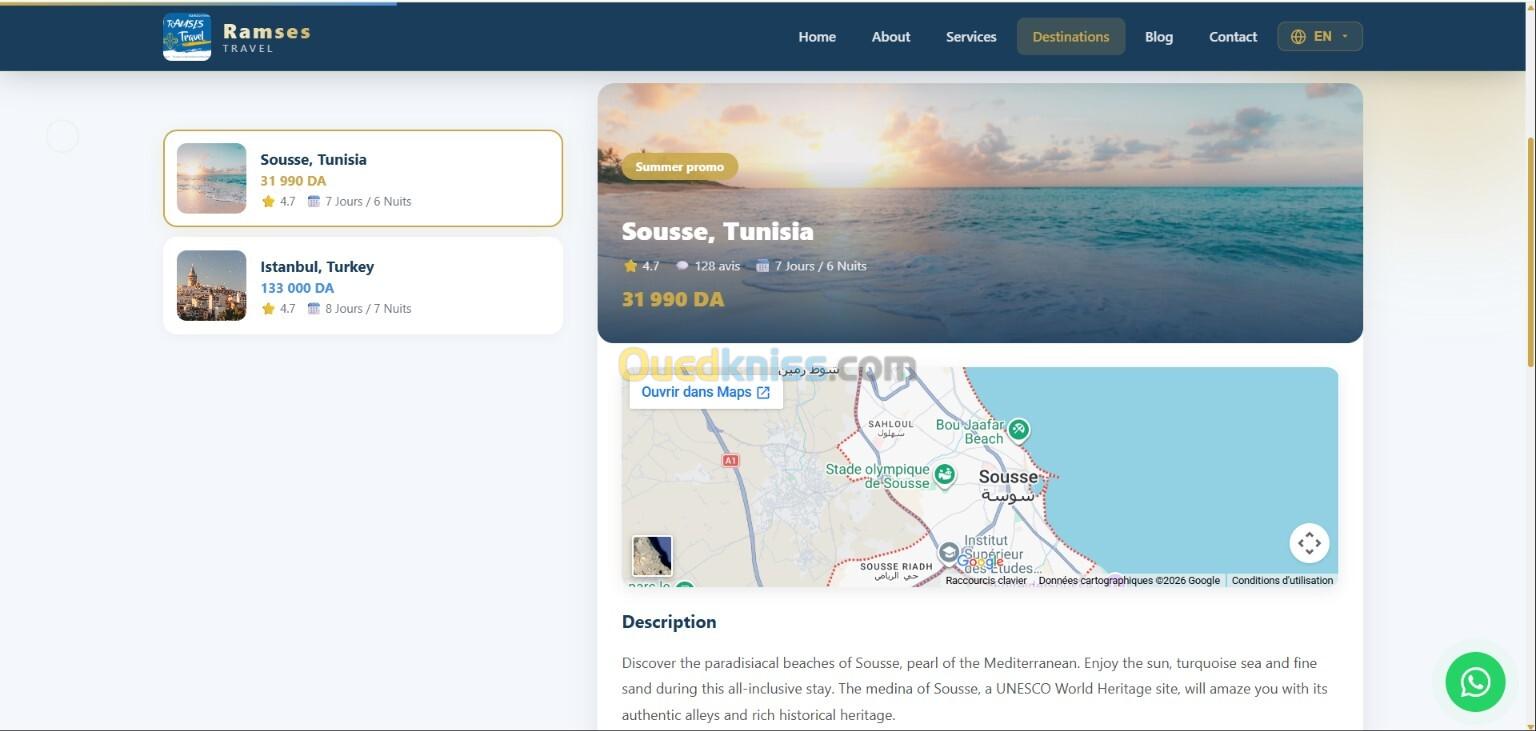
Task: Click the Sousse city label on map
Action: (1008, 477)
